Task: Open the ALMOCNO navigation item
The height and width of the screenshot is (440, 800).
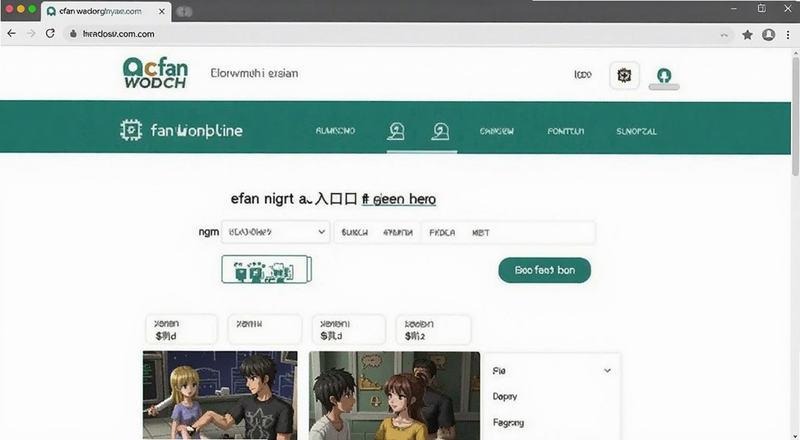Action: coord(335,131)
